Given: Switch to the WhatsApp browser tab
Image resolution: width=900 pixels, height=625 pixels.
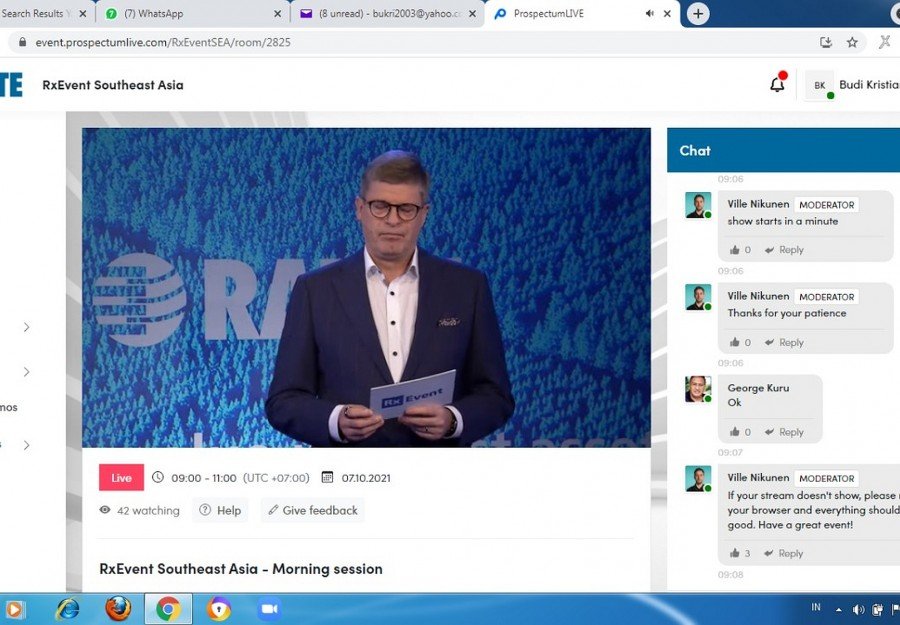Looking at the screenshot, I should point(190,14).
